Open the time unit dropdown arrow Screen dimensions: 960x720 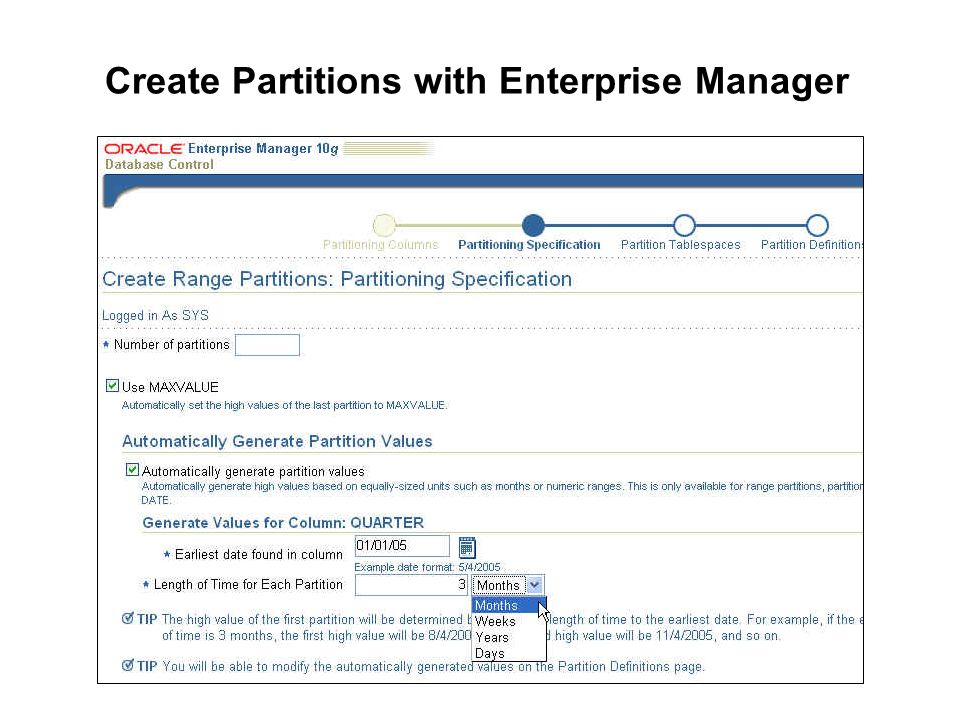click(534, 585)
